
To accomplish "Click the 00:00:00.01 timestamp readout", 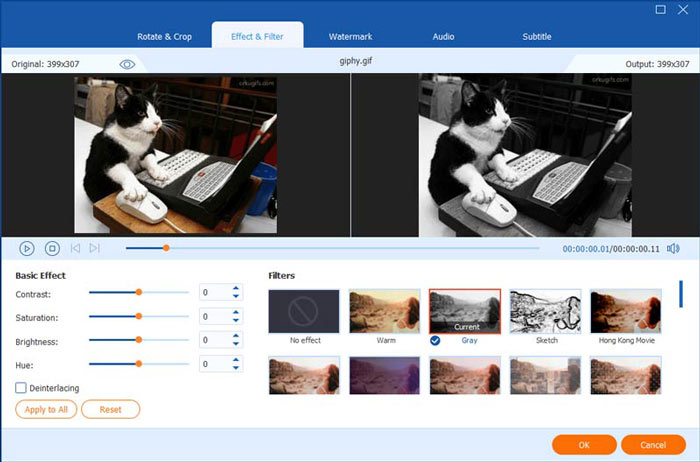I will coord(586,249).
